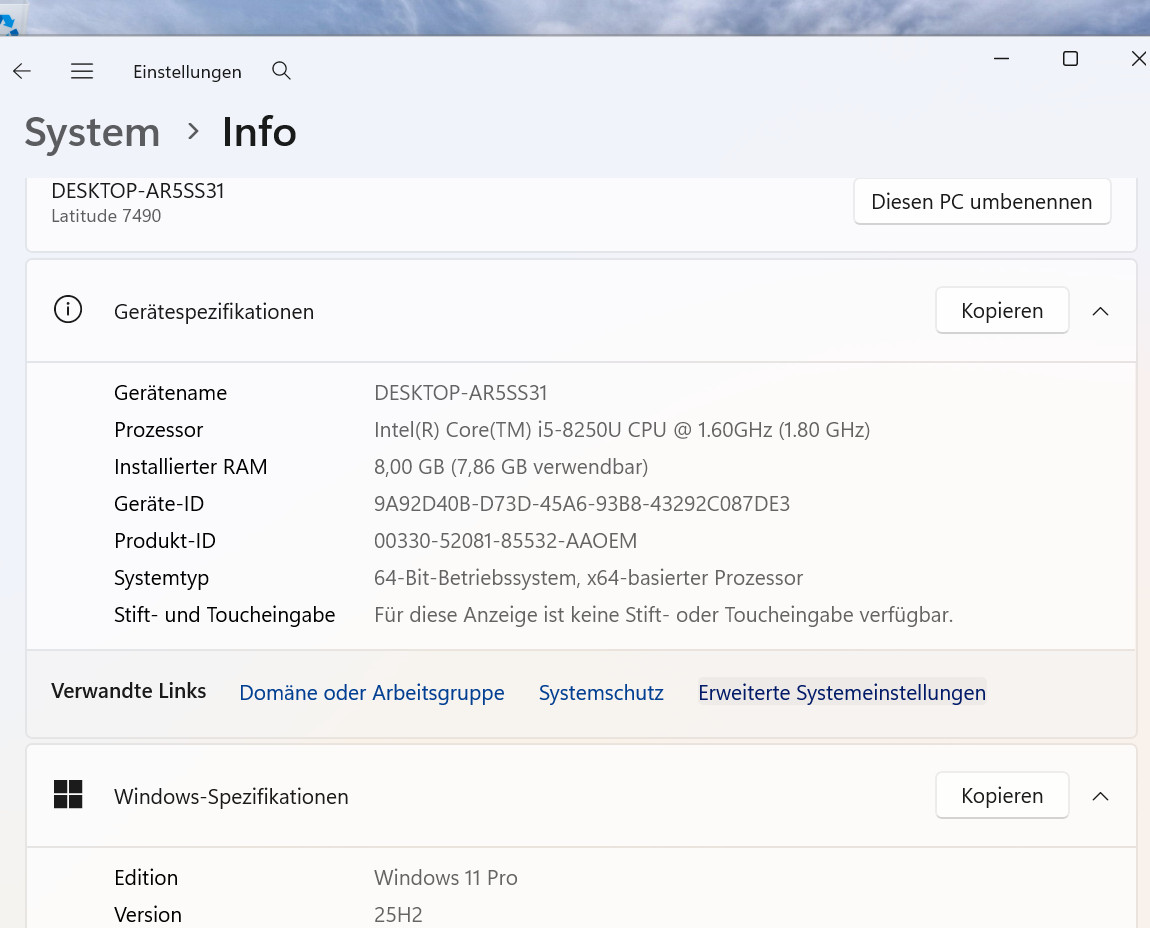
Task: Open the Erweiterte Systemeinstellungen link
Action: tap(841, 693)
